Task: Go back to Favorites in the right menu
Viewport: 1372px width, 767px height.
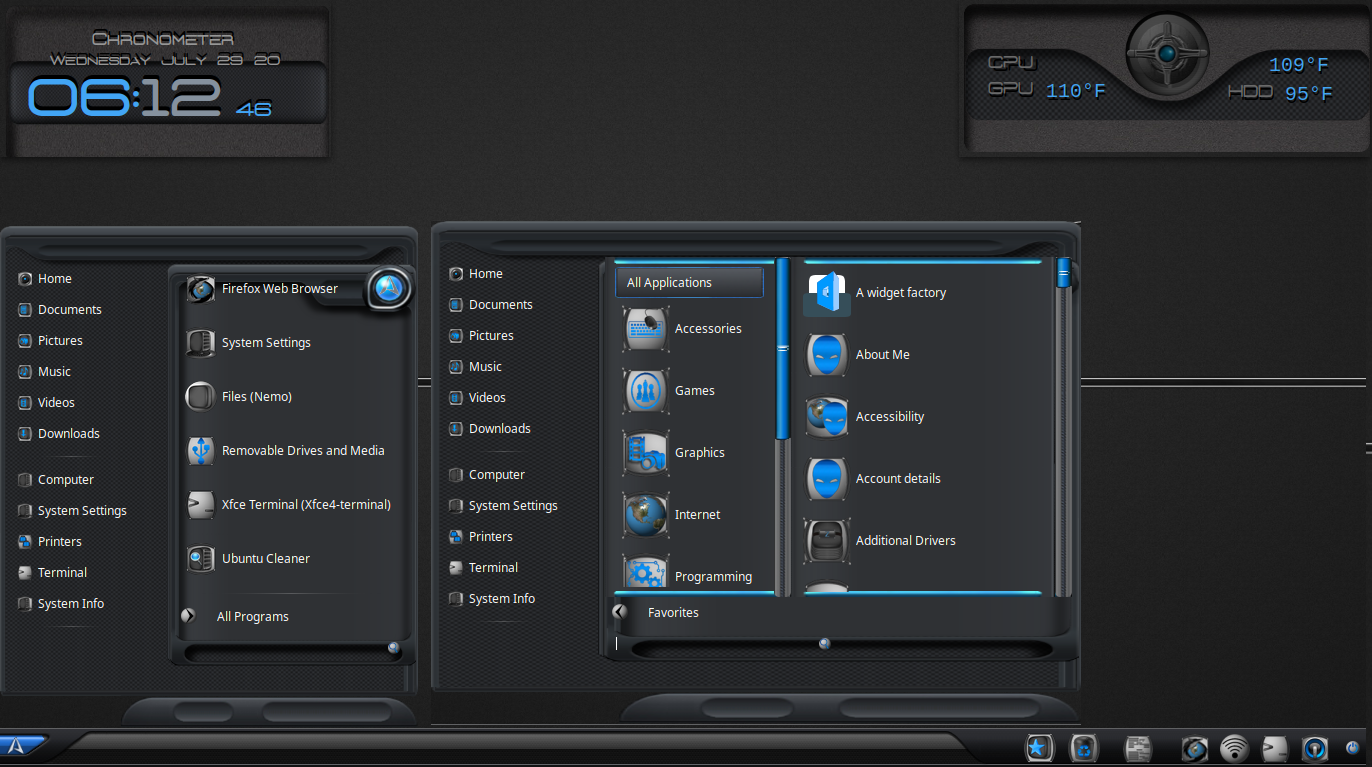Action: 672,613
